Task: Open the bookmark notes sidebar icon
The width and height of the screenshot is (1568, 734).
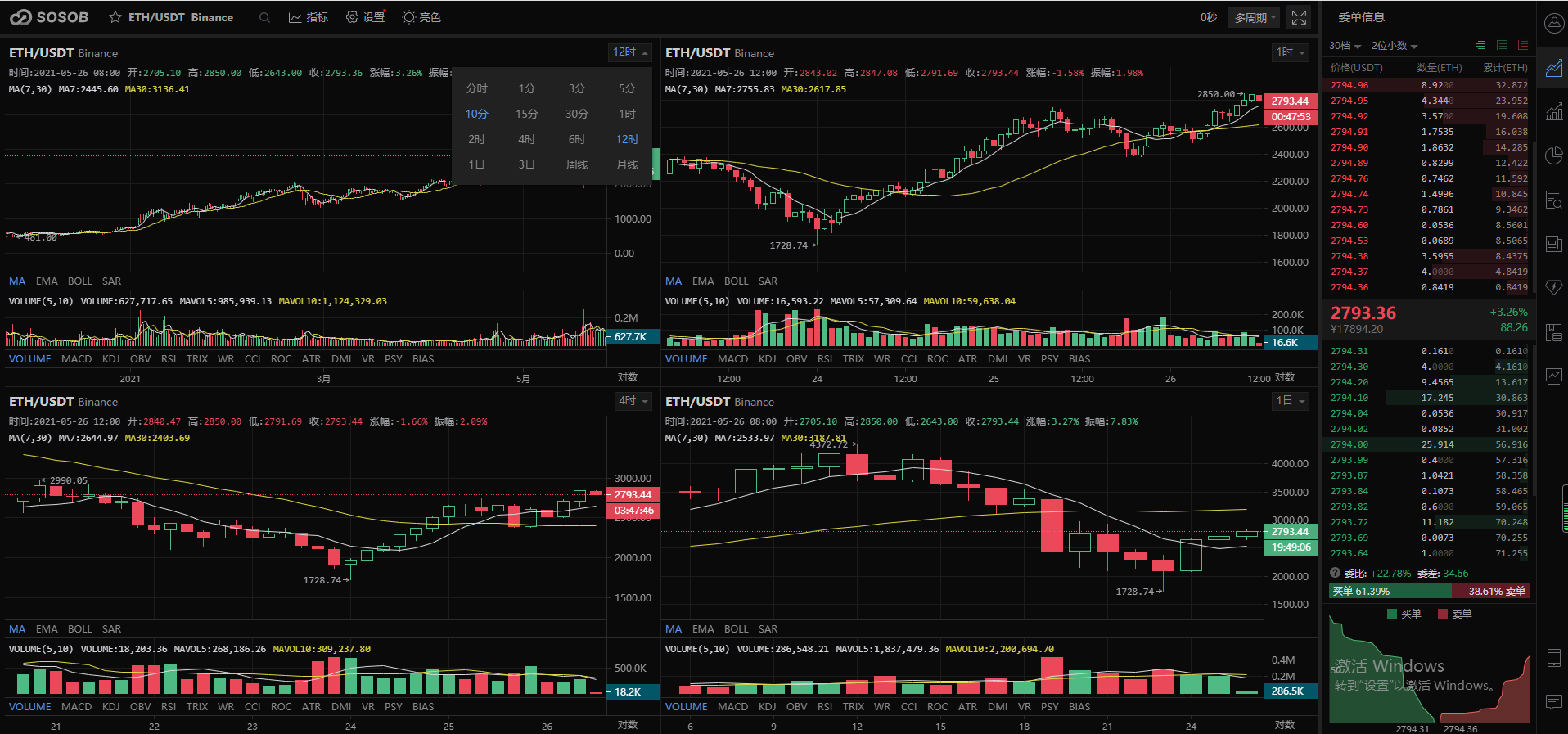Action: click(1553, 332)
